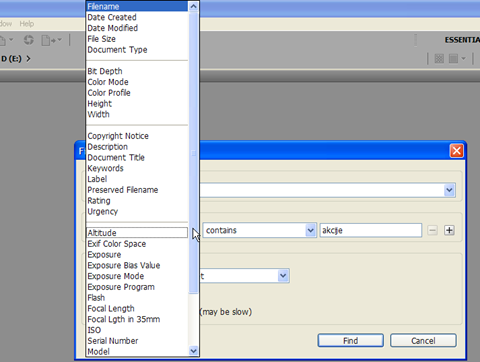Choose Focal Length entry
The width and height of the screenshot is (480, 362).
point(137,308)
